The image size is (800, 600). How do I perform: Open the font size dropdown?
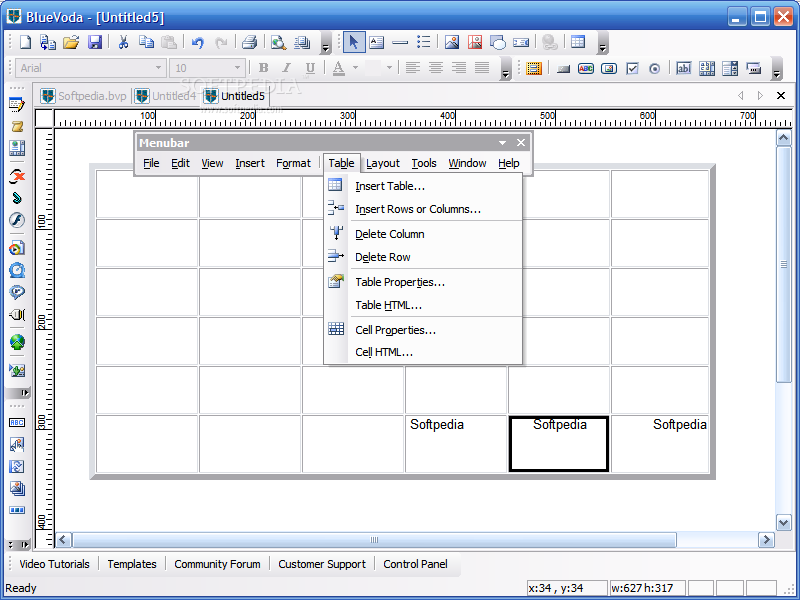236,68
